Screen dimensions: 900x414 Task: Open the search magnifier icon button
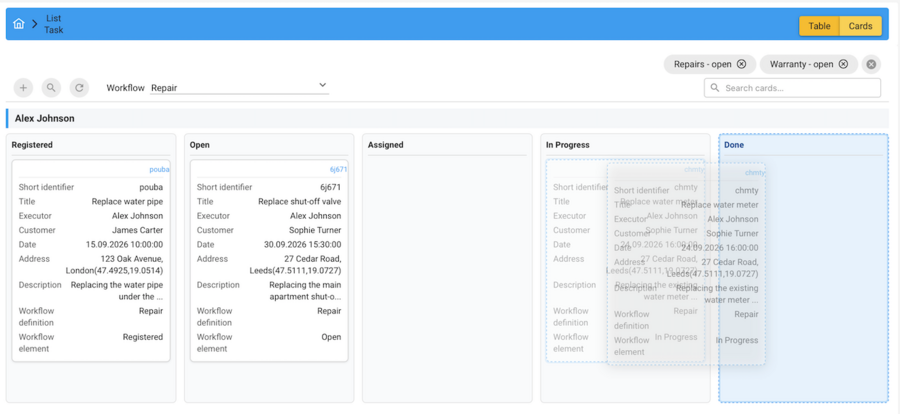point(51,88)
